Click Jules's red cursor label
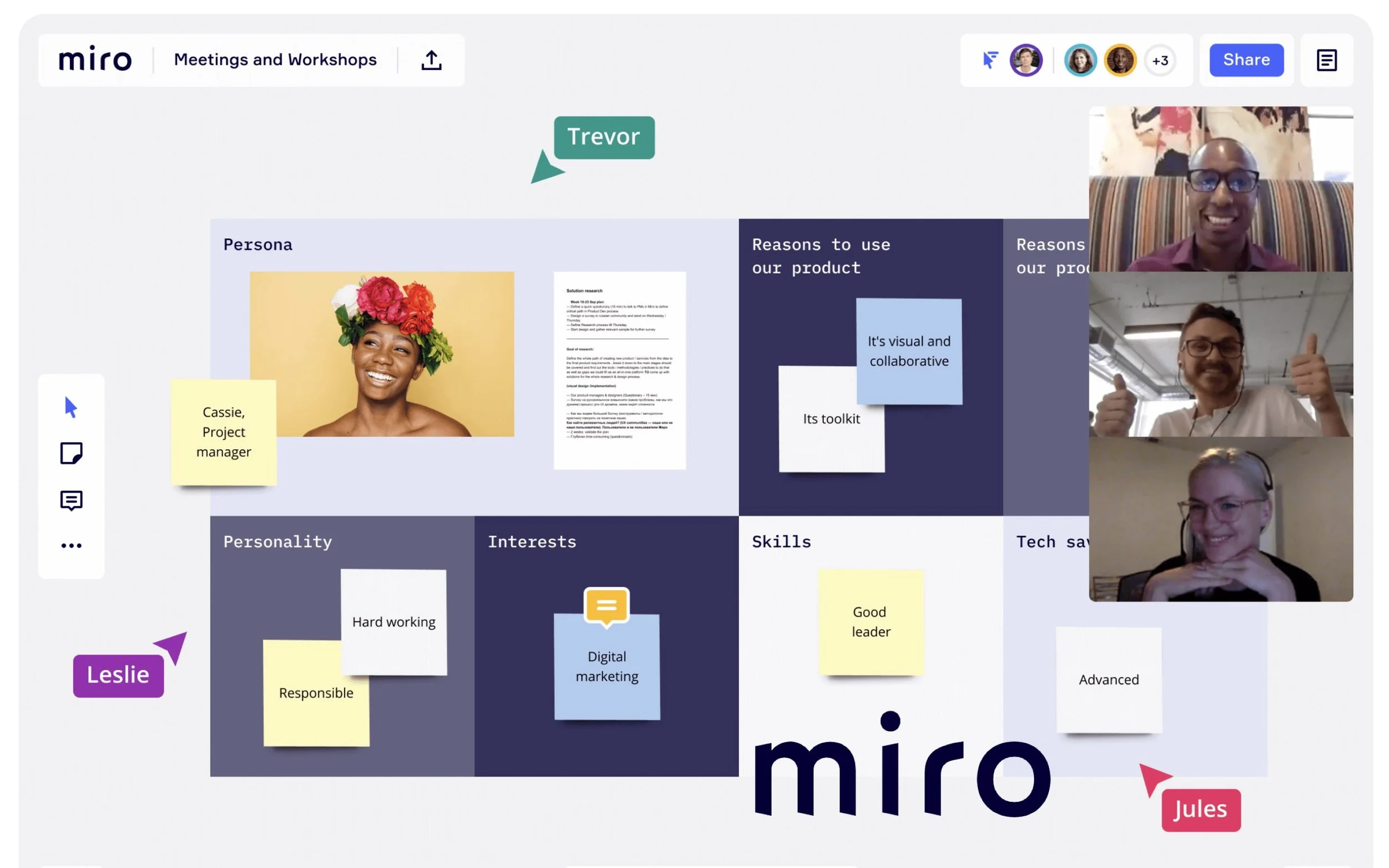This screenshot has width=1389, height=868. 1201,810
